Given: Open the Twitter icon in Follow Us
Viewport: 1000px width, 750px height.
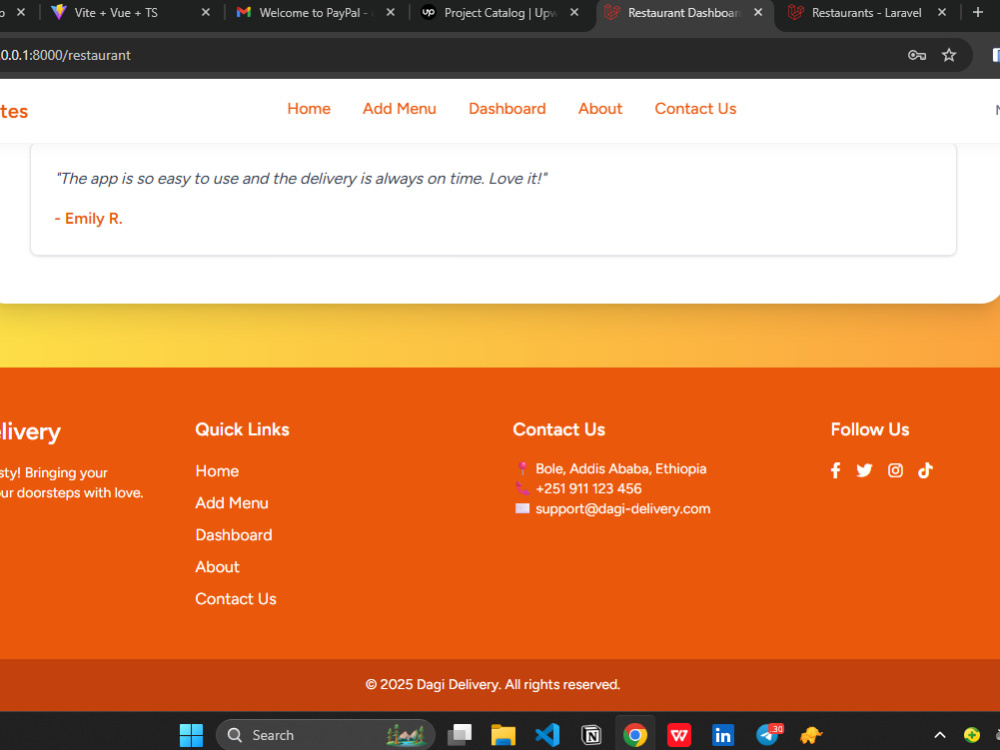Looking at the screenshot, I should click(x=864, y=471).
